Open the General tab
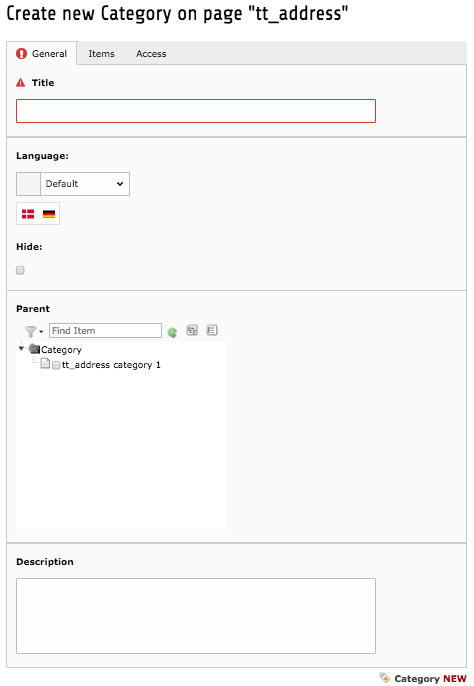 click(x=42, y=53)
